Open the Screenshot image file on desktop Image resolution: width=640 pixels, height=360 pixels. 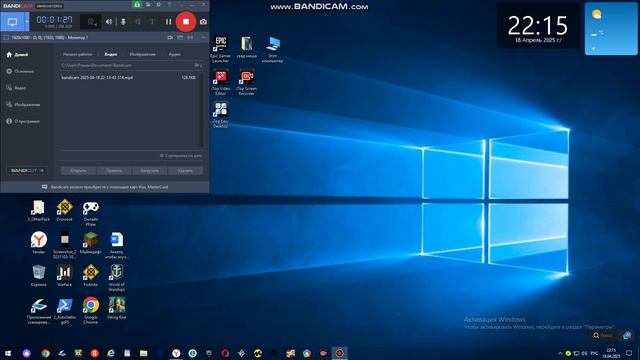(64, 245)
